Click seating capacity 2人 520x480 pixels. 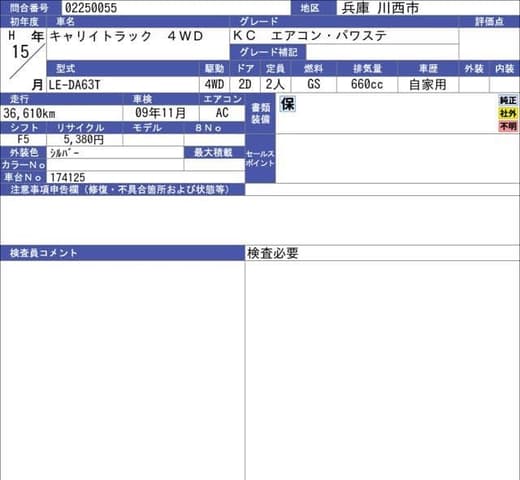coord(275,84)
